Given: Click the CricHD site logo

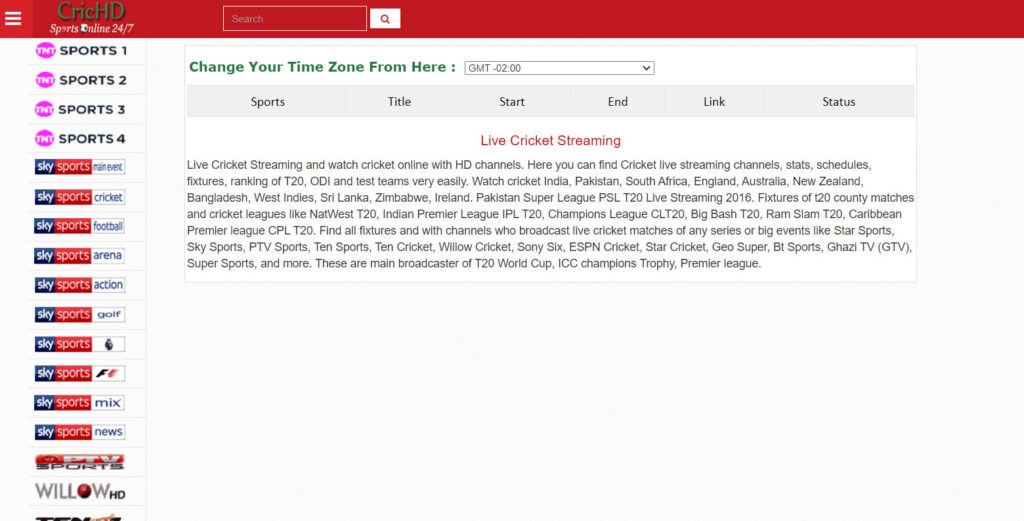Looking at the screenshot, I should coord(91,18).
